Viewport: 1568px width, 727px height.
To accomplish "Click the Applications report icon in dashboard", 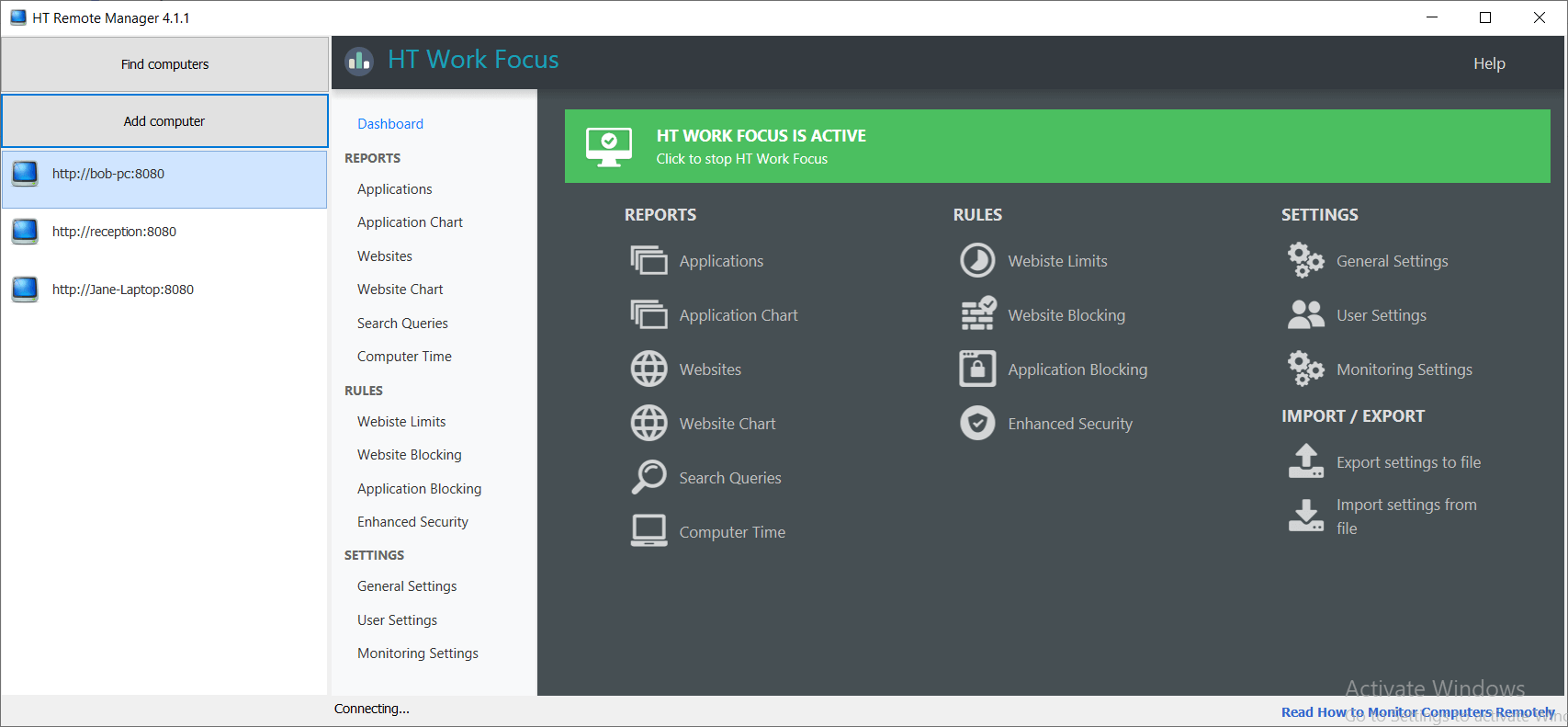I will (649, 261).
